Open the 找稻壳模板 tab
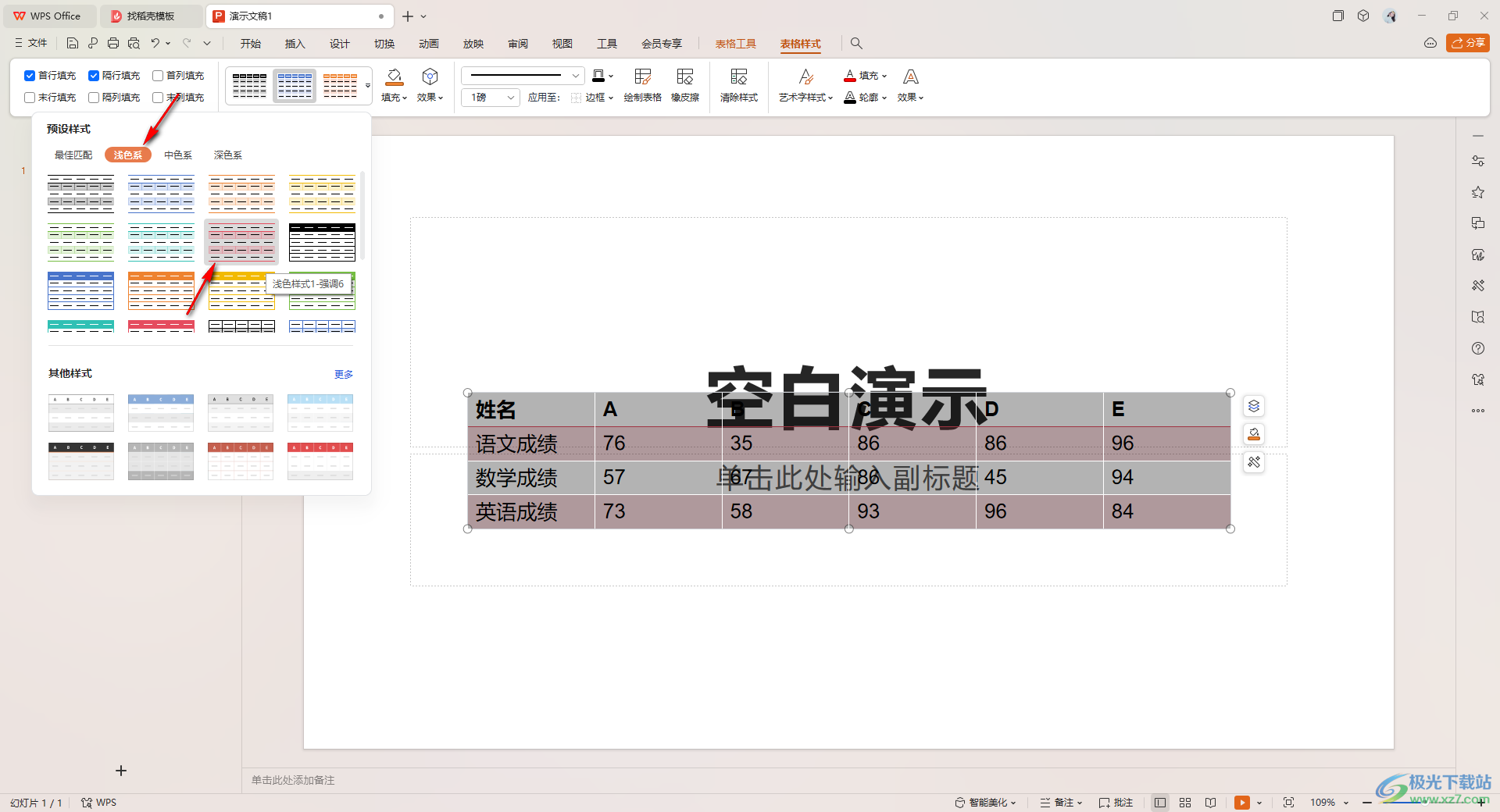Screen dimensions: 1500x812 [150, 16]
